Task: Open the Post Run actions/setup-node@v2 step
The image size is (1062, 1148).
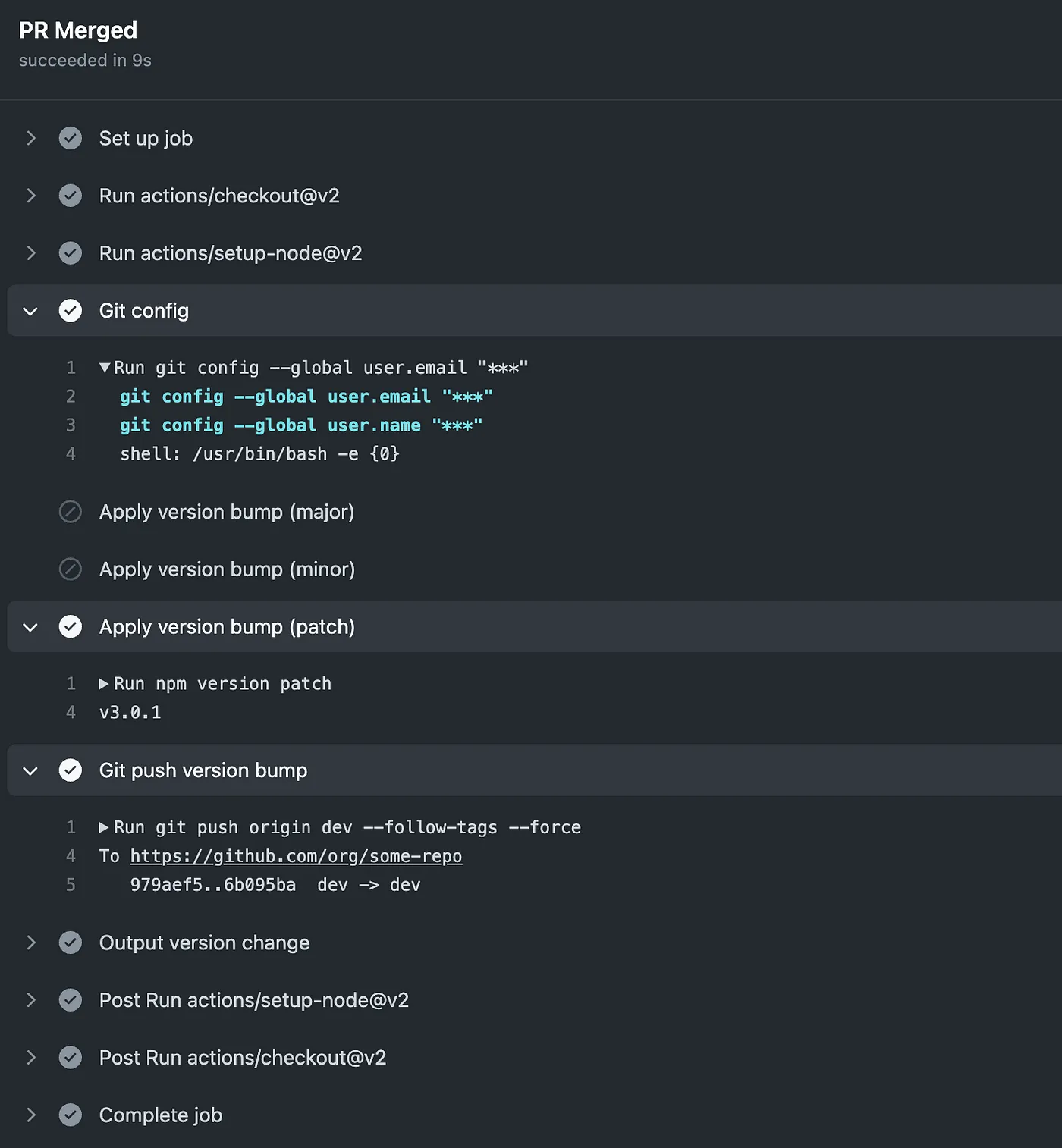Action: point(253,1000)
